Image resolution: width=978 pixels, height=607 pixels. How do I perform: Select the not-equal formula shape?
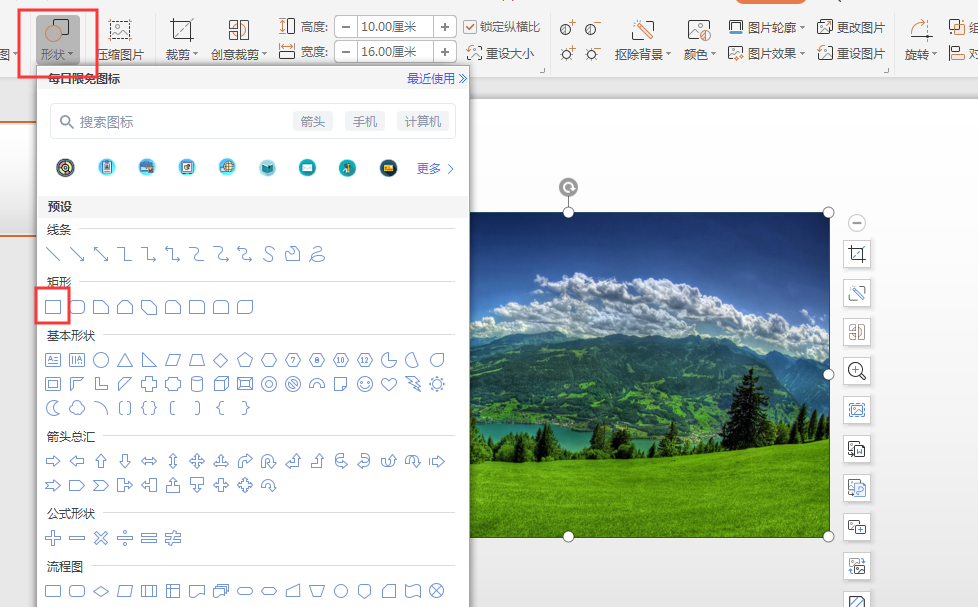[x=173, y=538]
